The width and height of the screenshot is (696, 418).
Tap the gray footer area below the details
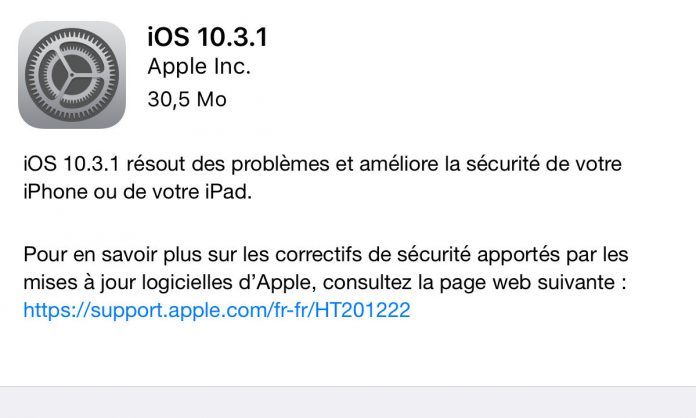click(x=348, y=402)
